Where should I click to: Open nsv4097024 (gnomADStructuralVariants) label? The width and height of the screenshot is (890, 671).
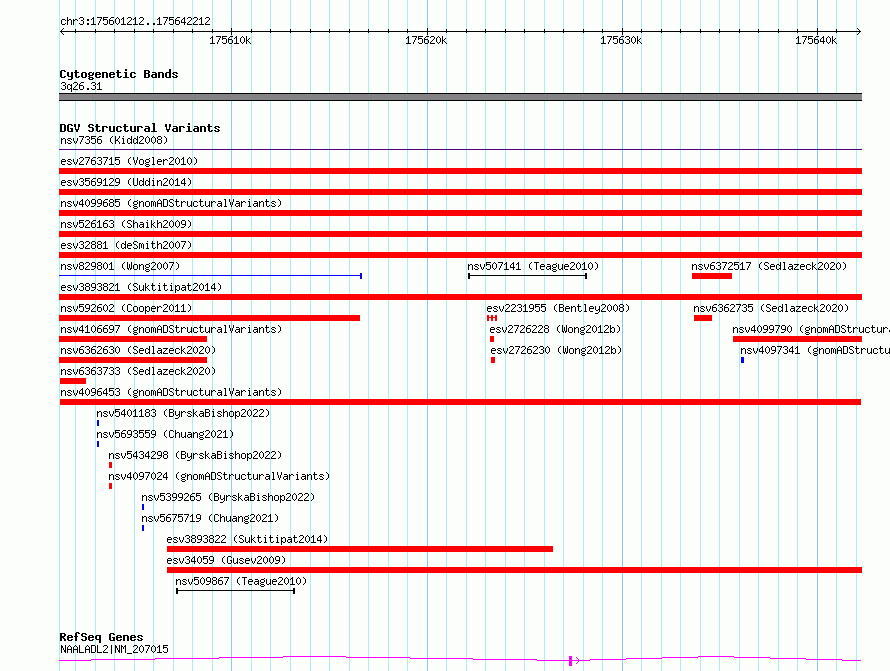point(219,476)
